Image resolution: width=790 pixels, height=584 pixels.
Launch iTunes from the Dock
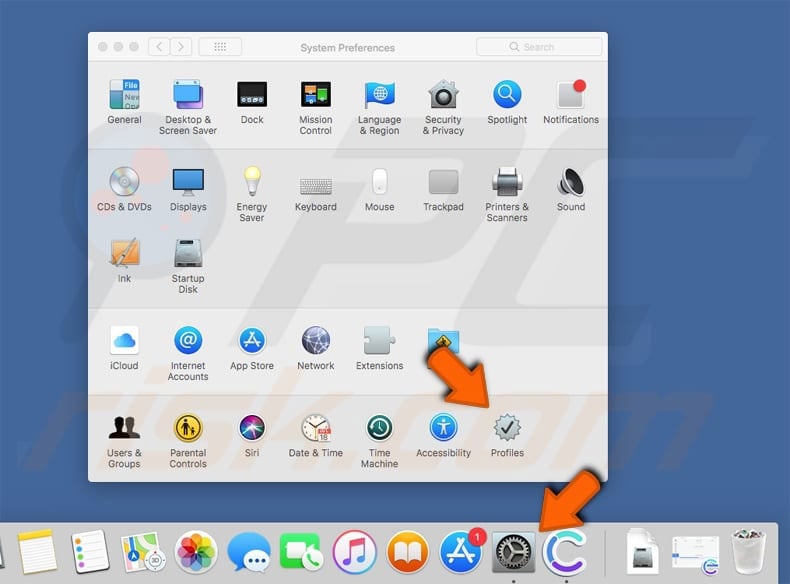355,552
